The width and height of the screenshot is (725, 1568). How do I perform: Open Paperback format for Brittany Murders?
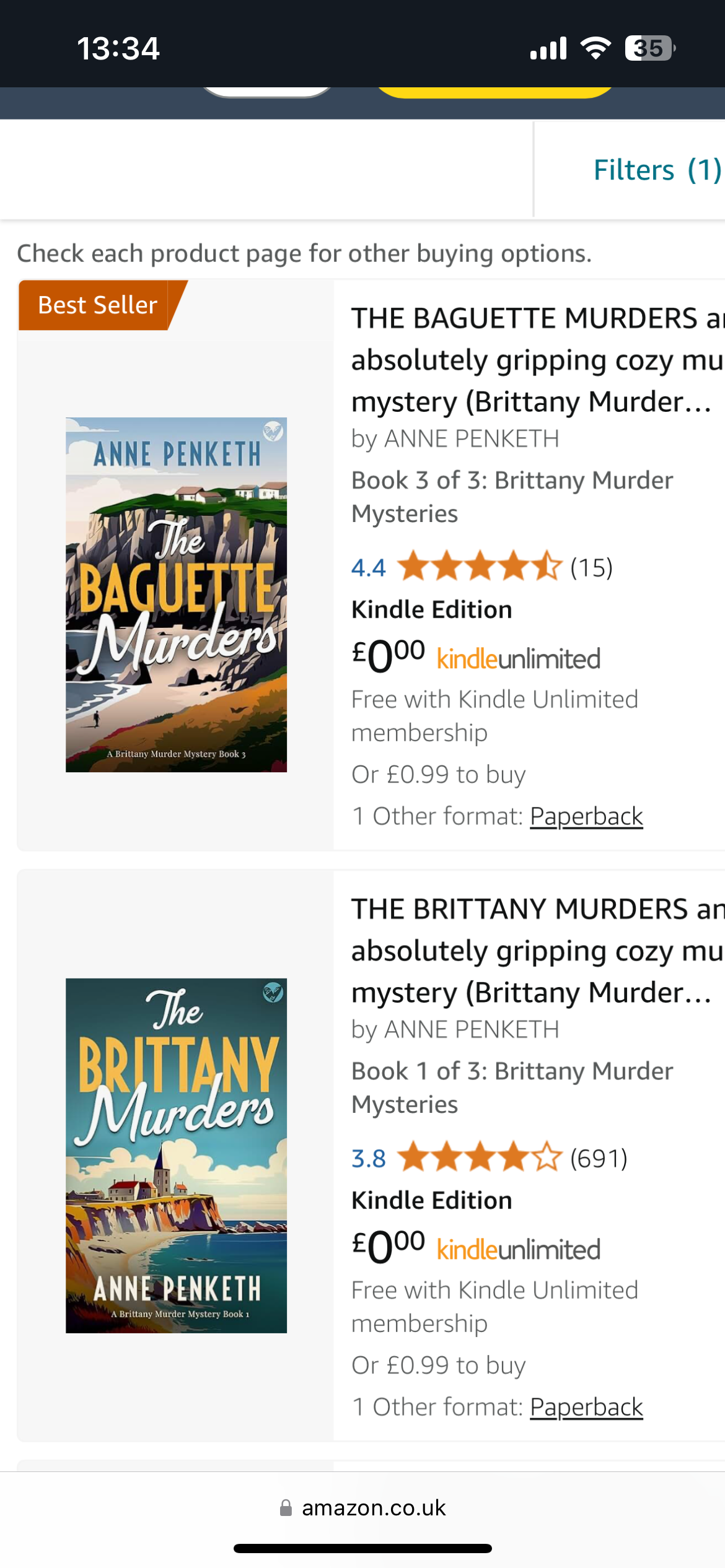(586, 1407)
